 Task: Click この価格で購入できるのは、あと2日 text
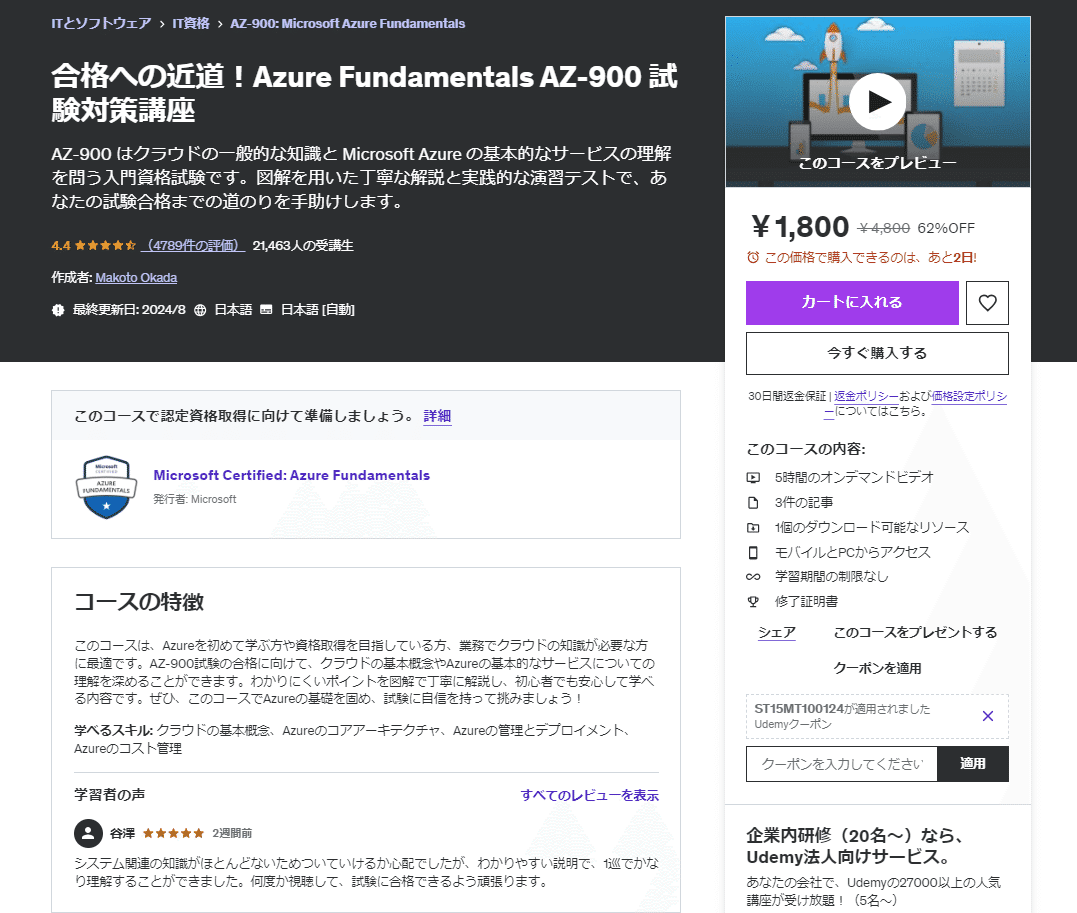click(870, 257)
